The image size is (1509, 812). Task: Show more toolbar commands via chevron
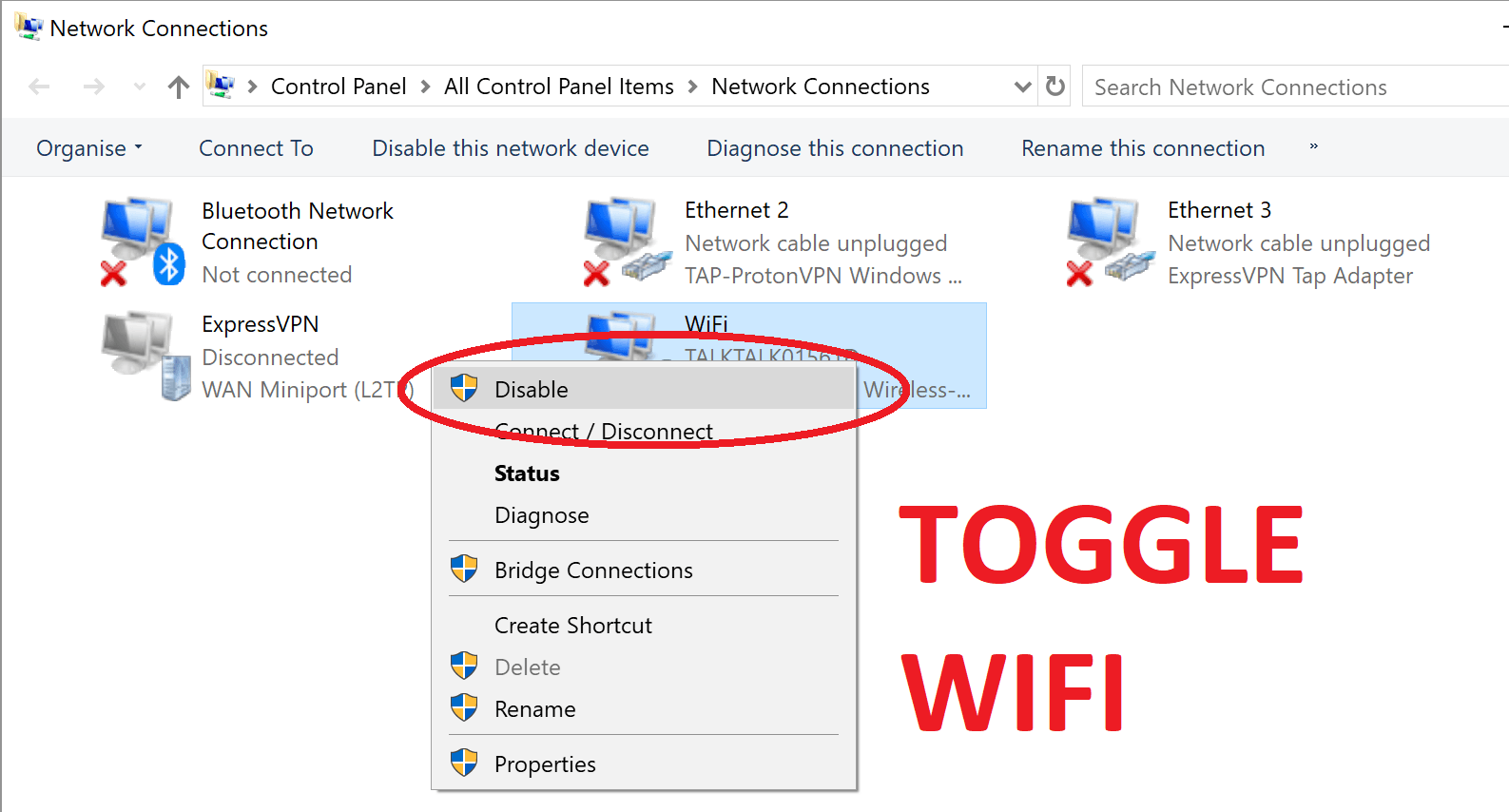point(1313,146)
